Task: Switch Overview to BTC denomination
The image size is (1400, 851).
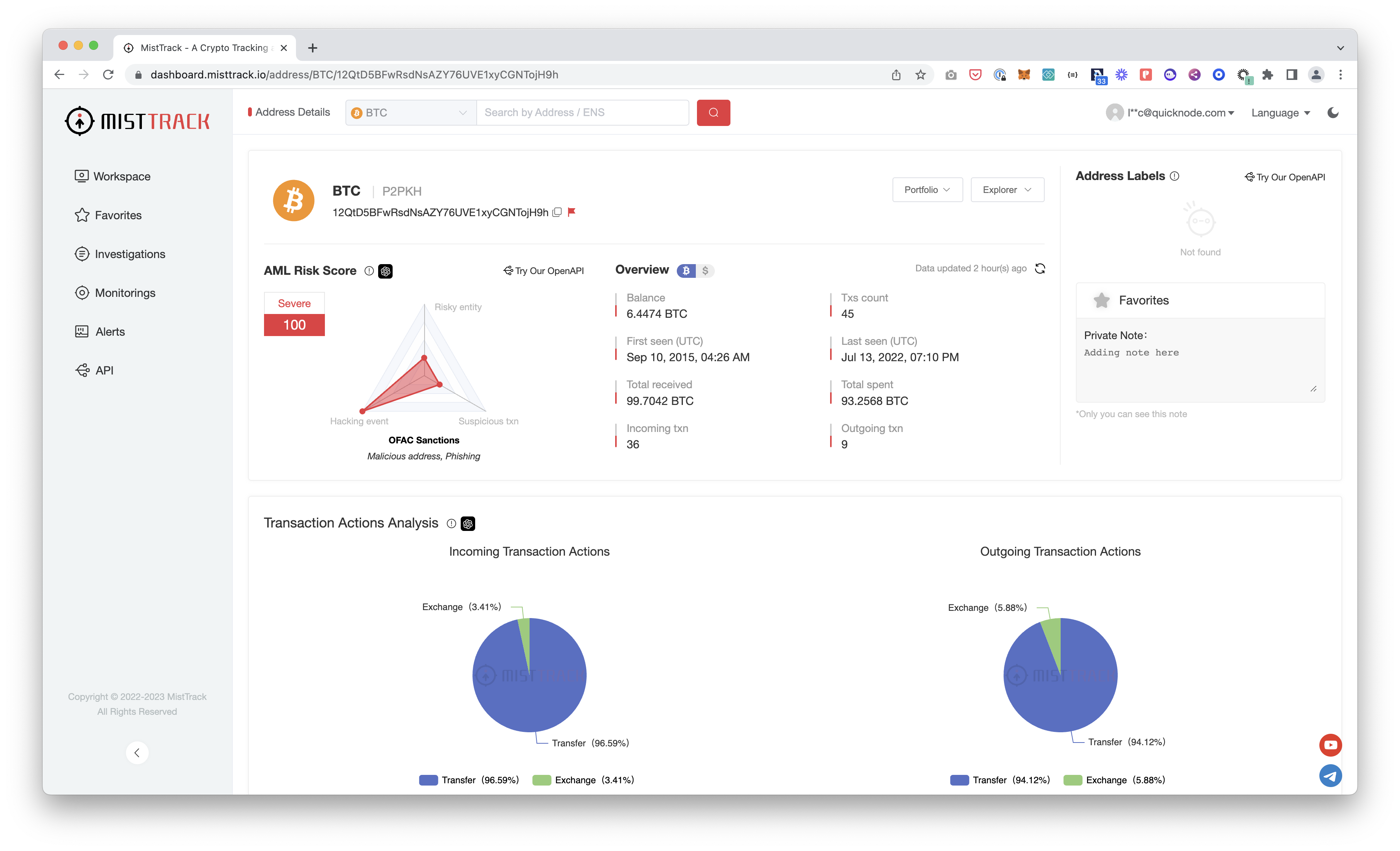Action: [686, 271]
